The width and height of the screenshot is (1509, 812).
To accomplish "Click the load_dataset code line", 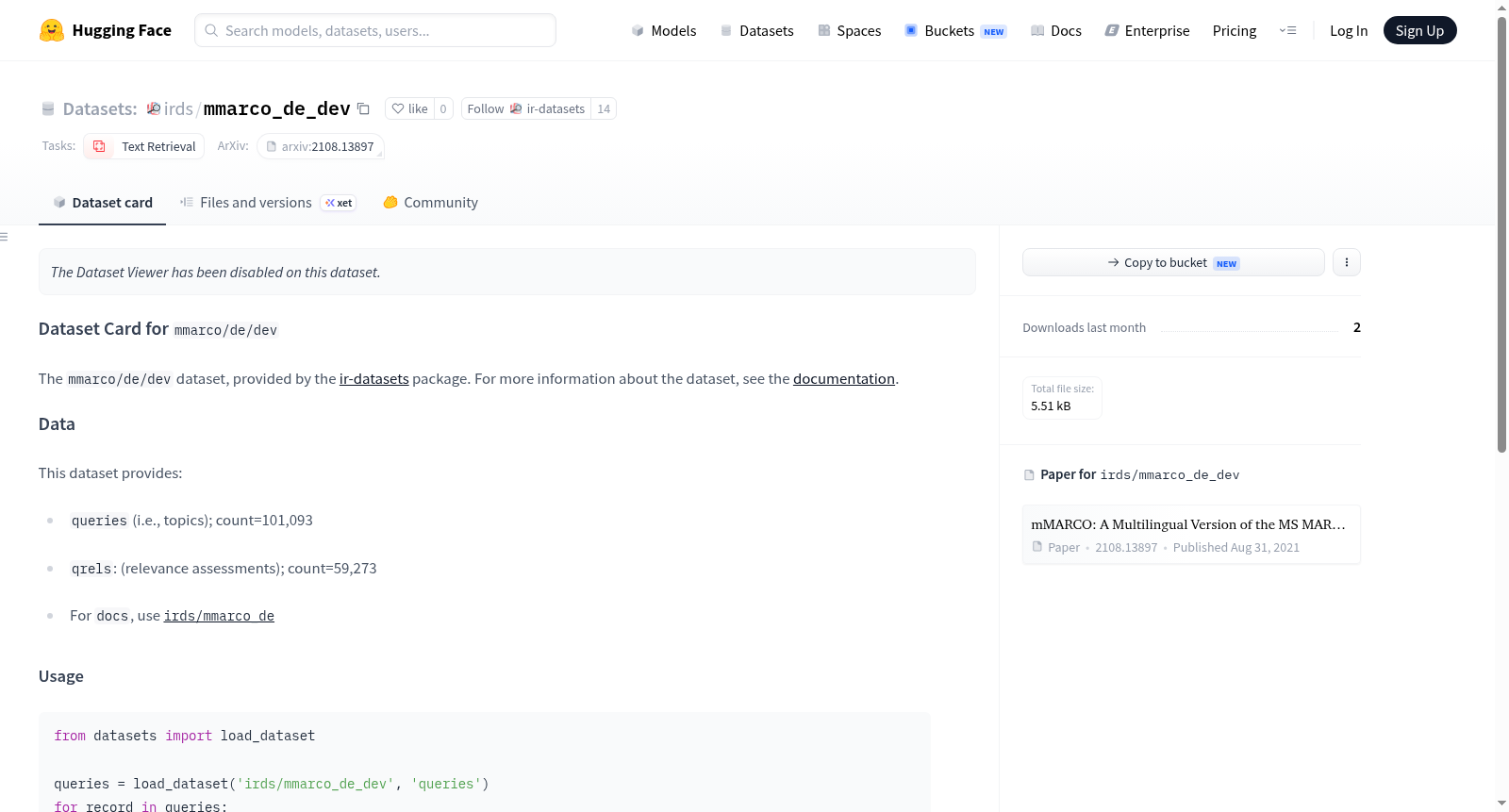I will click(272, 784).
